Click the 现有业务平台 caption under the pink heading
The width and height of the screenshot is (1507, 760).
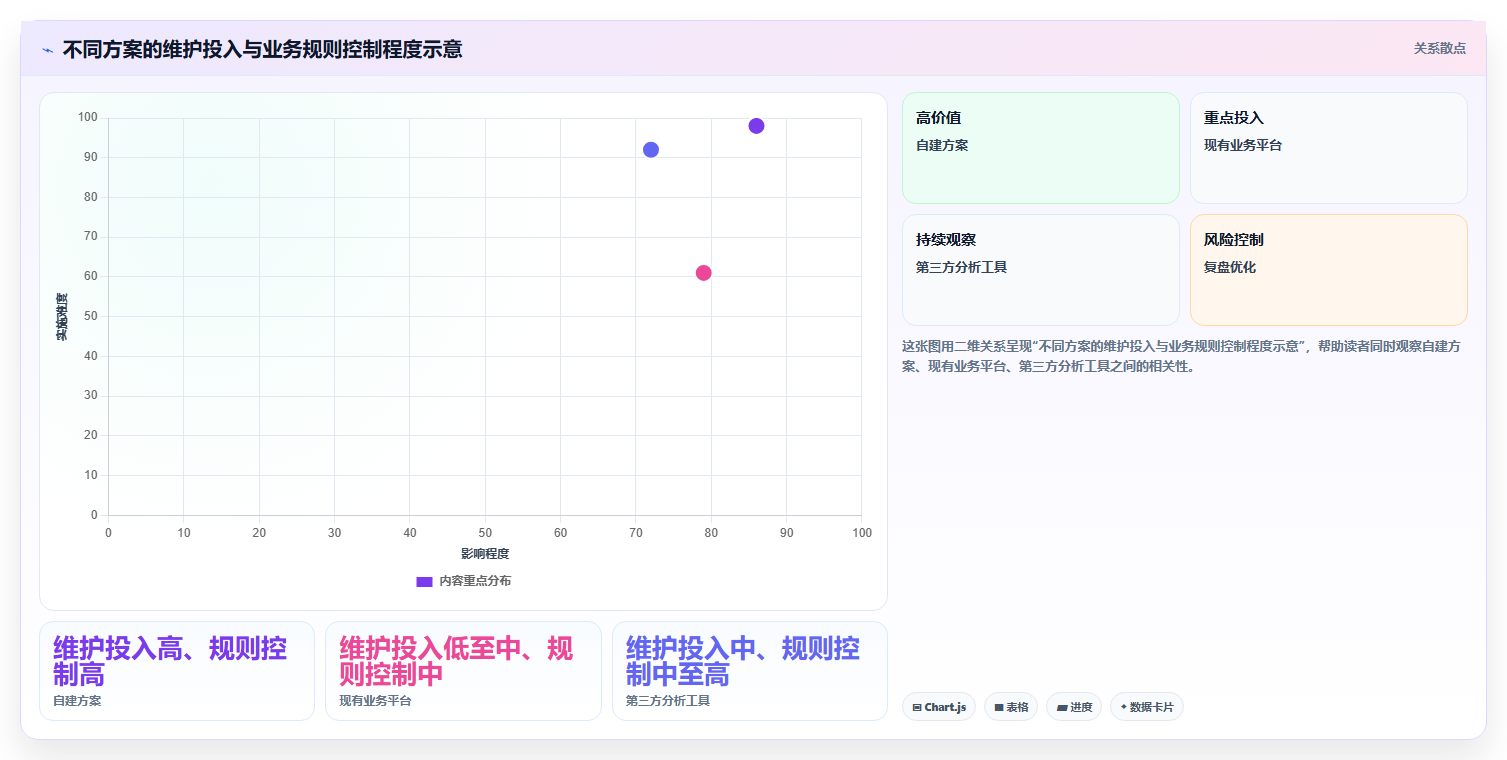(375, 701)
